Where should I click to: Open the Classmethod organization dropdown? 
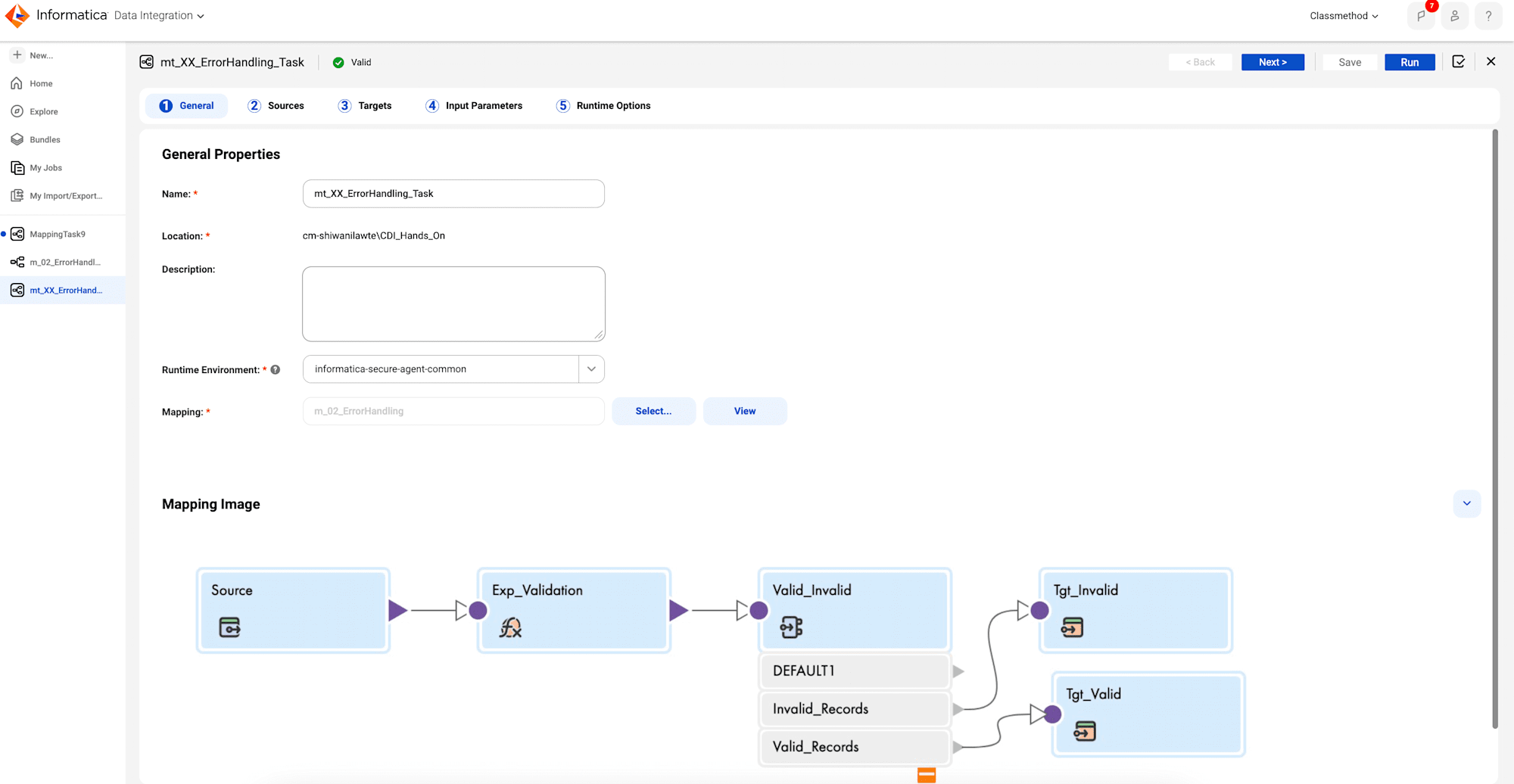(1344, 16)
